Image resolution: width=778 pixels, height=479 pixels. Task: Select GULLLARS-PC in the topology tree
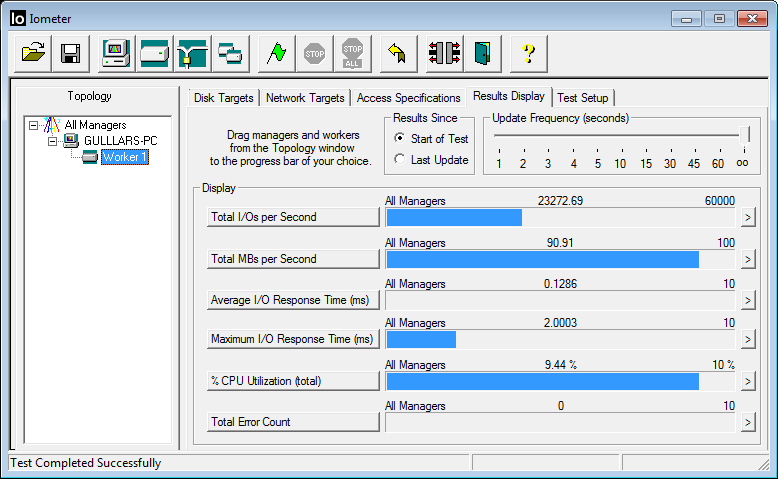coord(121,141)
